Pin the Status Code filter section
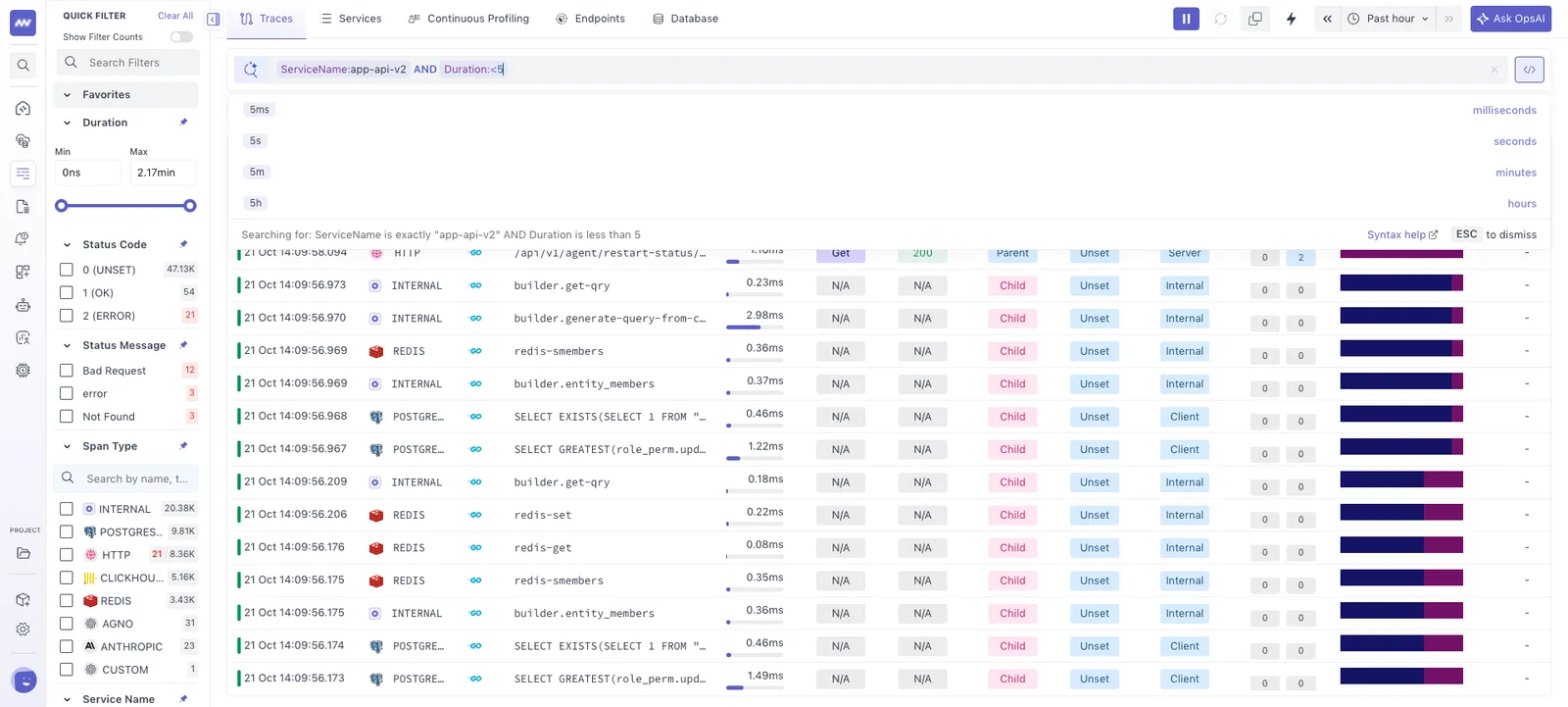Image resolution: width=1568 pixels, height=707 pixels. point(183,244)
